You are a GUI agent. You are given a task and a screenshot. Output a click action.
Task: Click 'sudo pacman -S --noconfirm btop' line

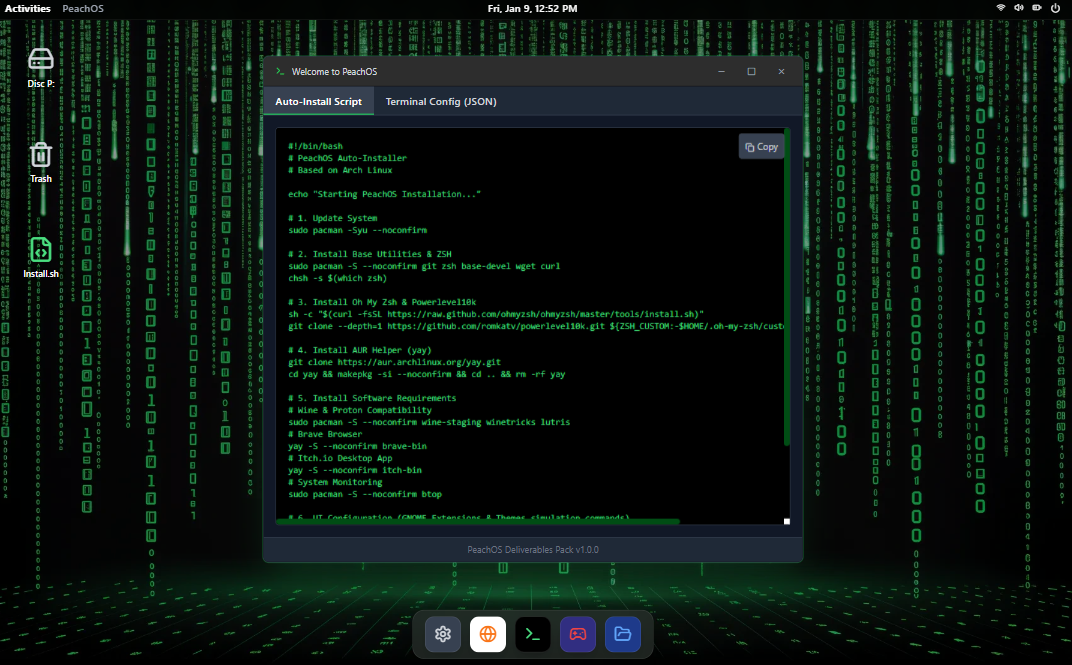point(365,494)
